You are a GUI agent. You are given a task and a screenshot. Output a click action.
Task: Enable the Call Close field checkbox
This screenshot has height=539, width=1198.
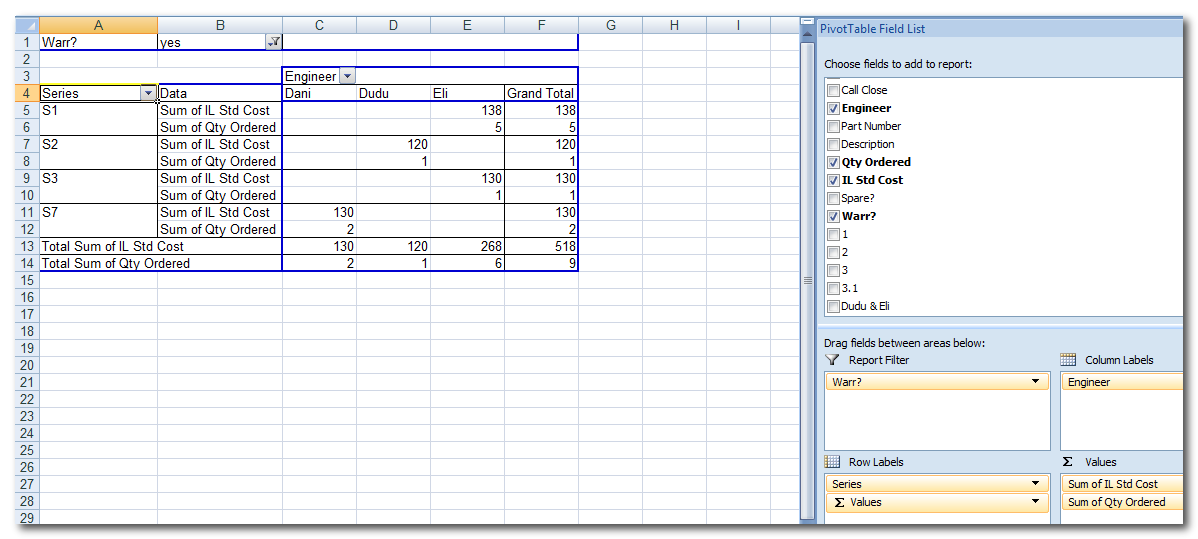pos(833,90)
